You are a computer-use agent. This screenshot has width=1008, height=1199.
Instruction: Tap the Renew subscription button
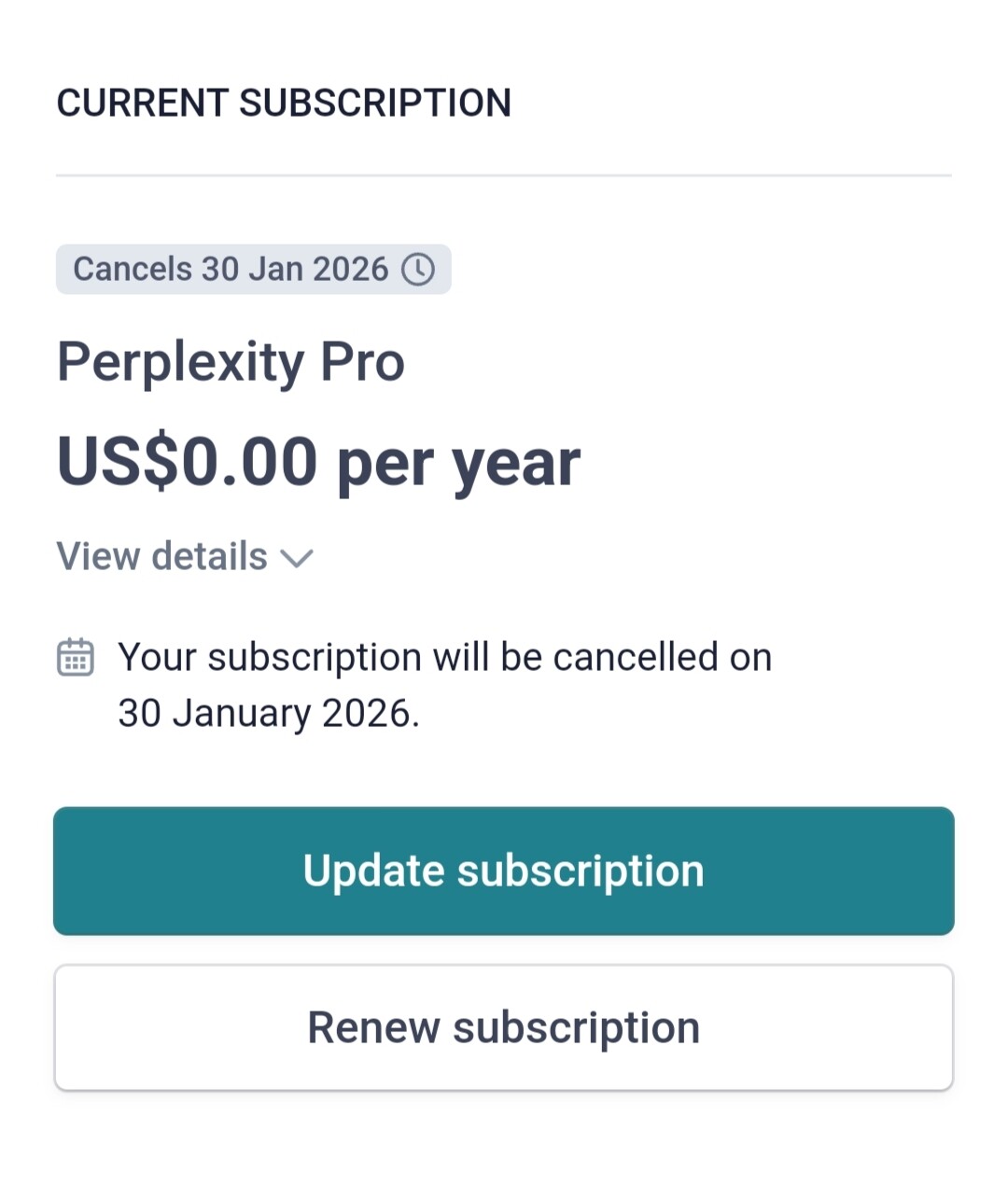tap(504, 1027)
